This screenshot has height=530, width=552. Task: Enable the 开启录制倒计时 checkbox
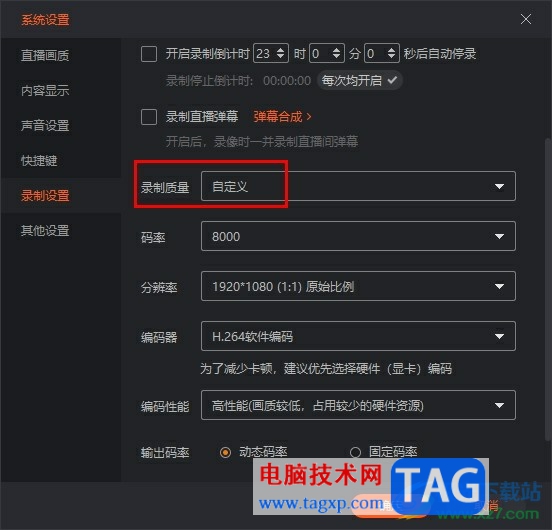149,54
